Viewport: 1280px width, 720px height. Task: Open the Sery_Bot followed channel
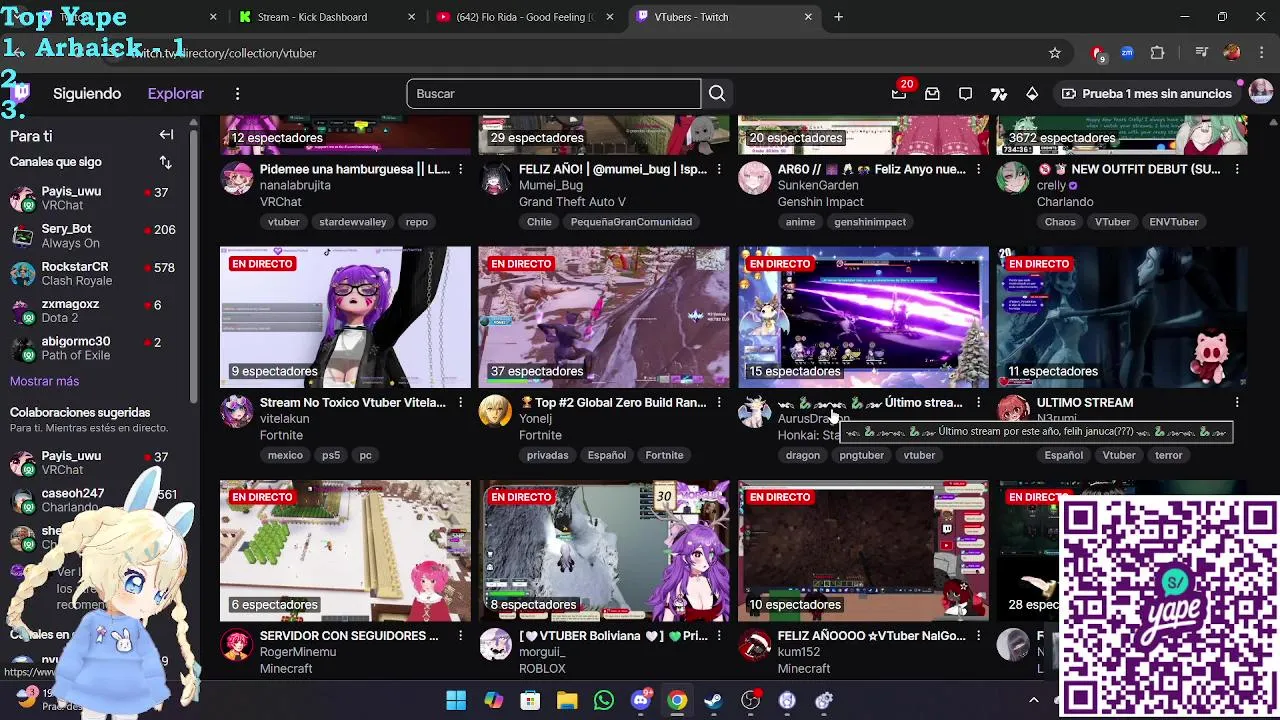pyautogui.click(x=95, y=236)
